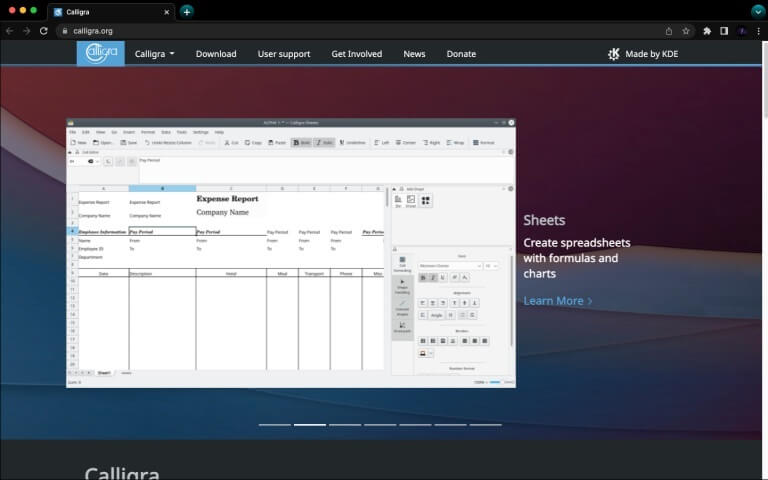Click the Sheets slide heading

[x=544, y=220]
